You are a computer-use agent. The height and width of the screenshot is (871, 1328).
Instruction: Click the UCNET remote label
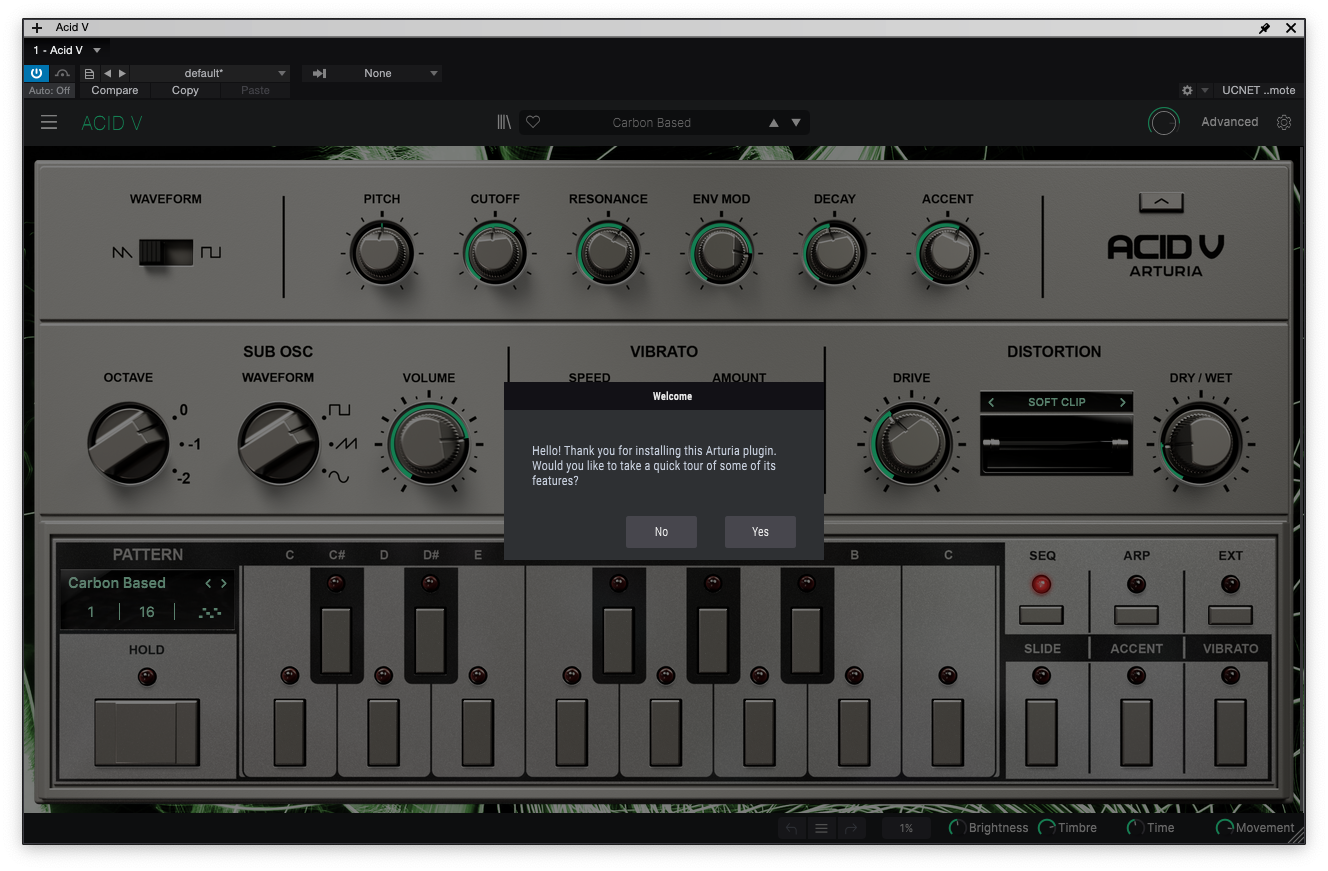point(1258,90)
